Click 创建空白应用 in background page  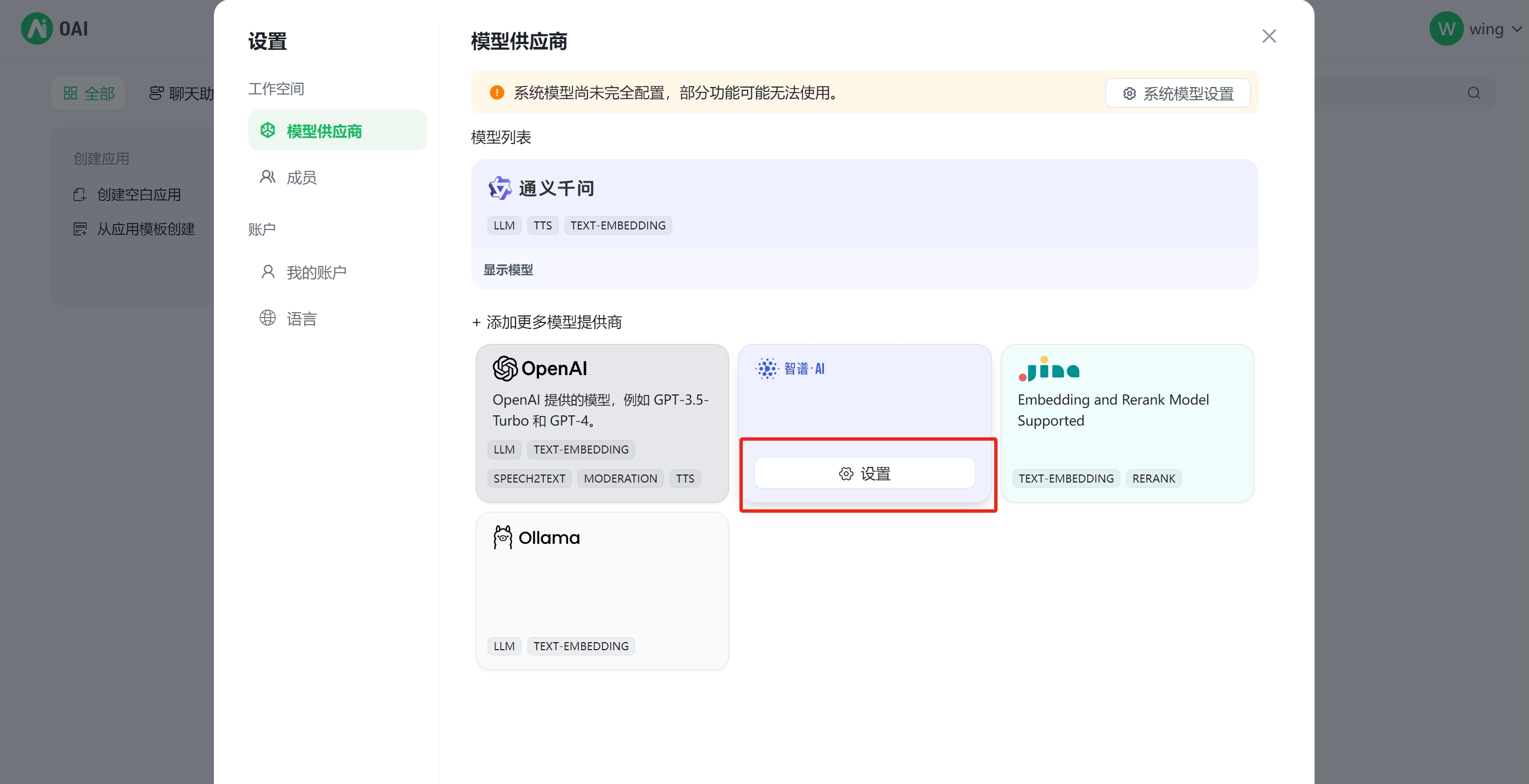coord(138,195)
